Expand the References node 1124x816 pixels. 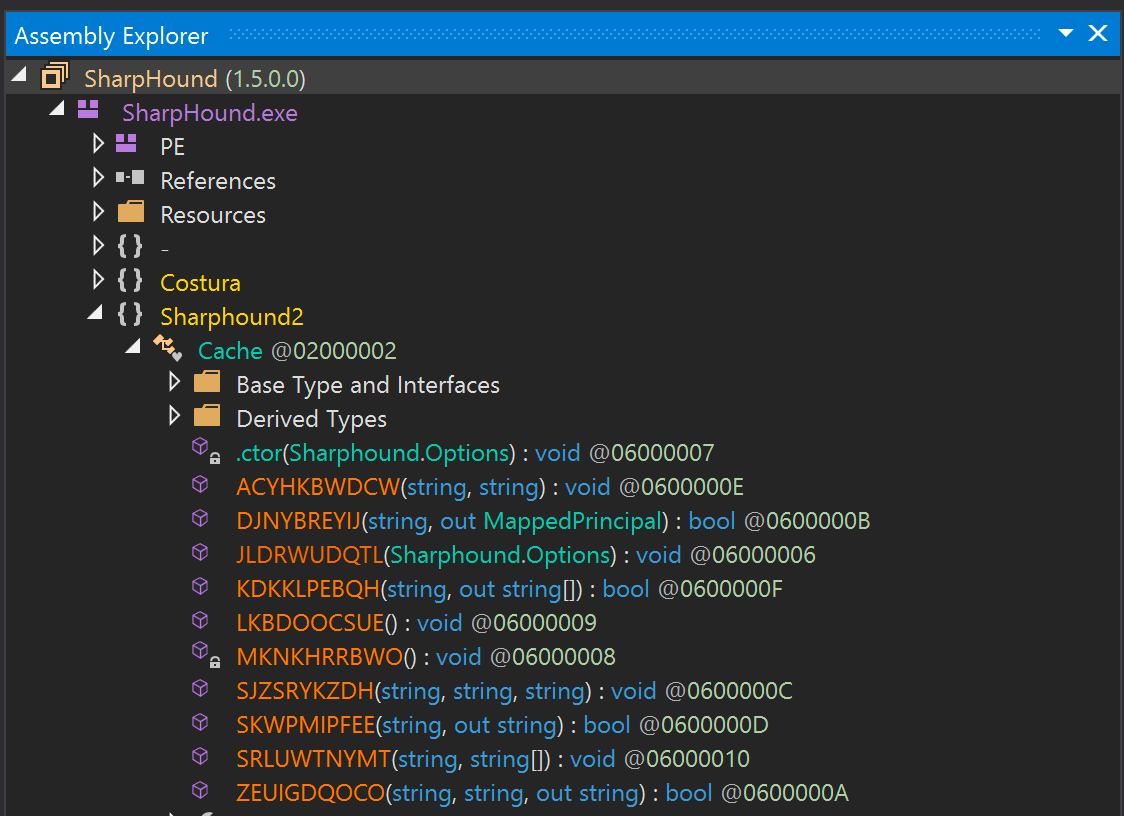click(98, 177)
